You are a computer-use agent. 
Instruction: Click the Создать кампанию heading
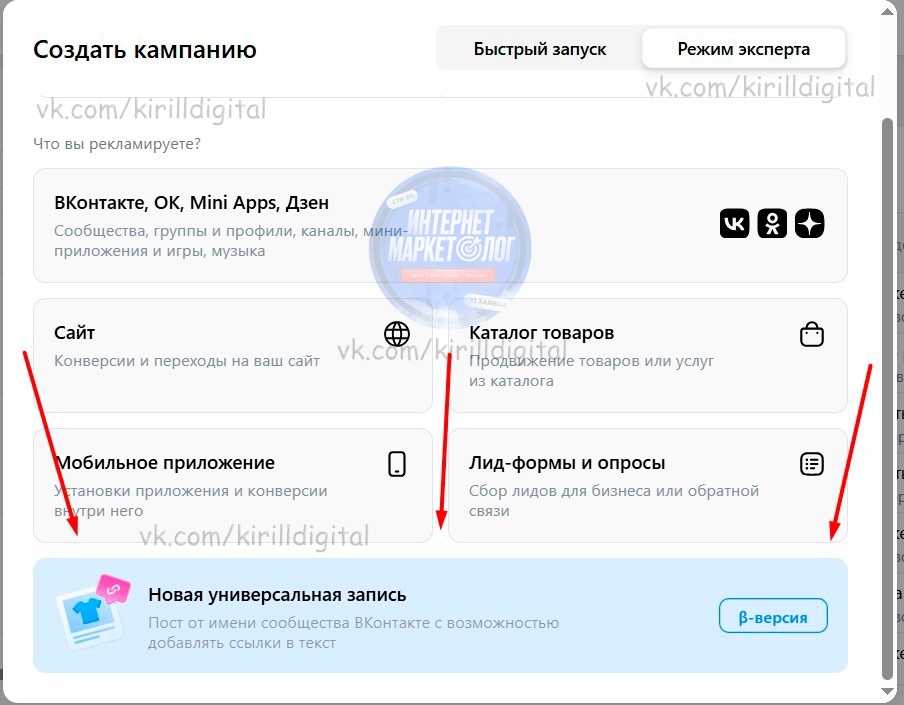click(x=145, y=50)
